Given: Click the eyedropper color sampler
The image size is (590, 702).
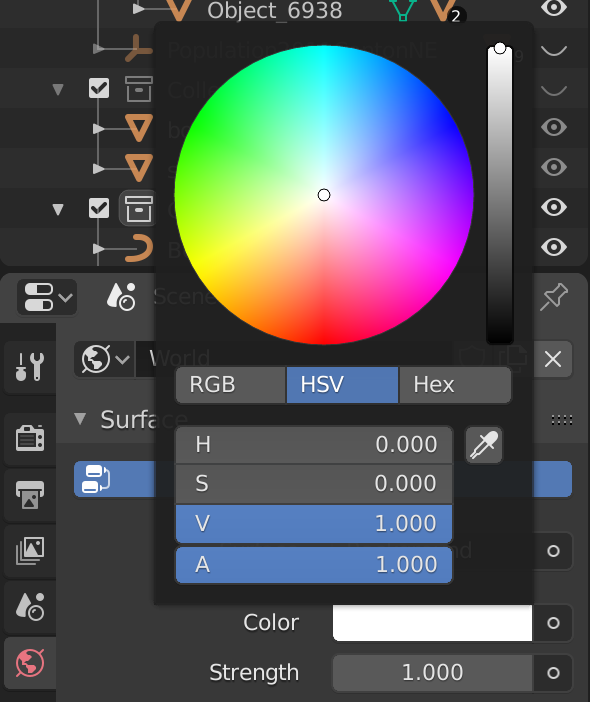Looking at the screenshot, I should (x=484, y=445).
